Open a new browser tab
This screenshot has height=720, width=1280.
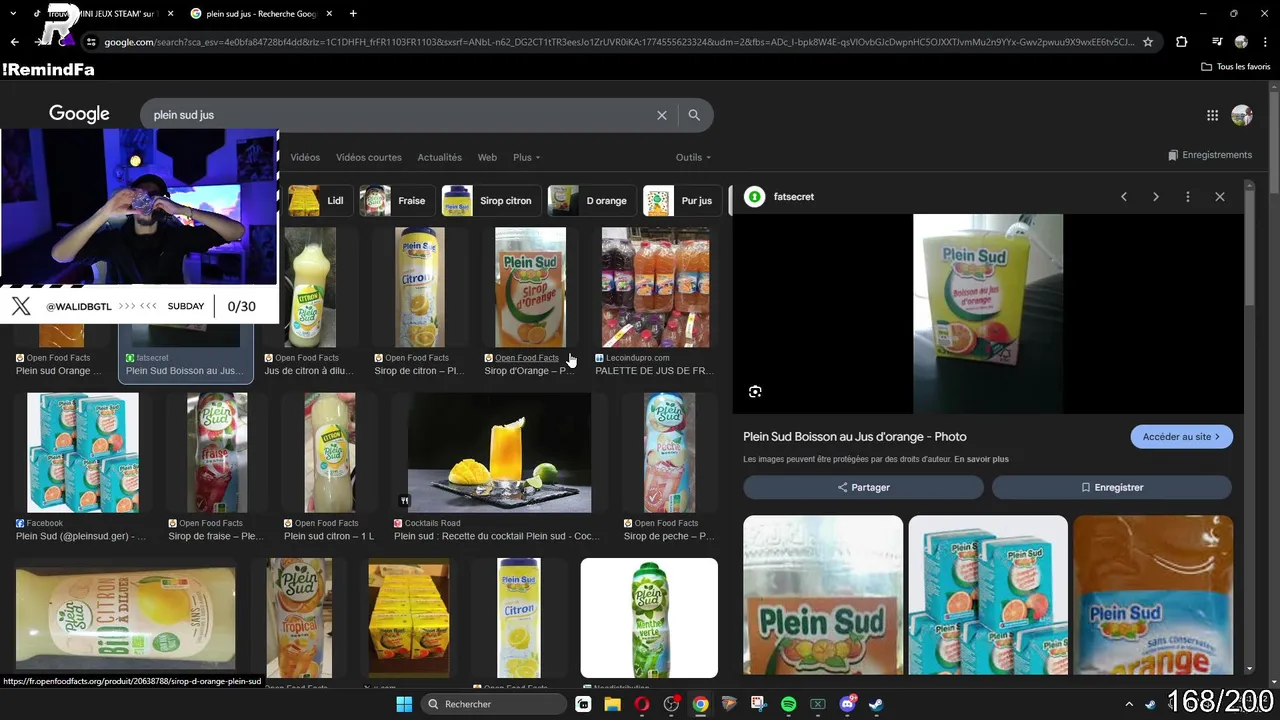pos(353,14)
